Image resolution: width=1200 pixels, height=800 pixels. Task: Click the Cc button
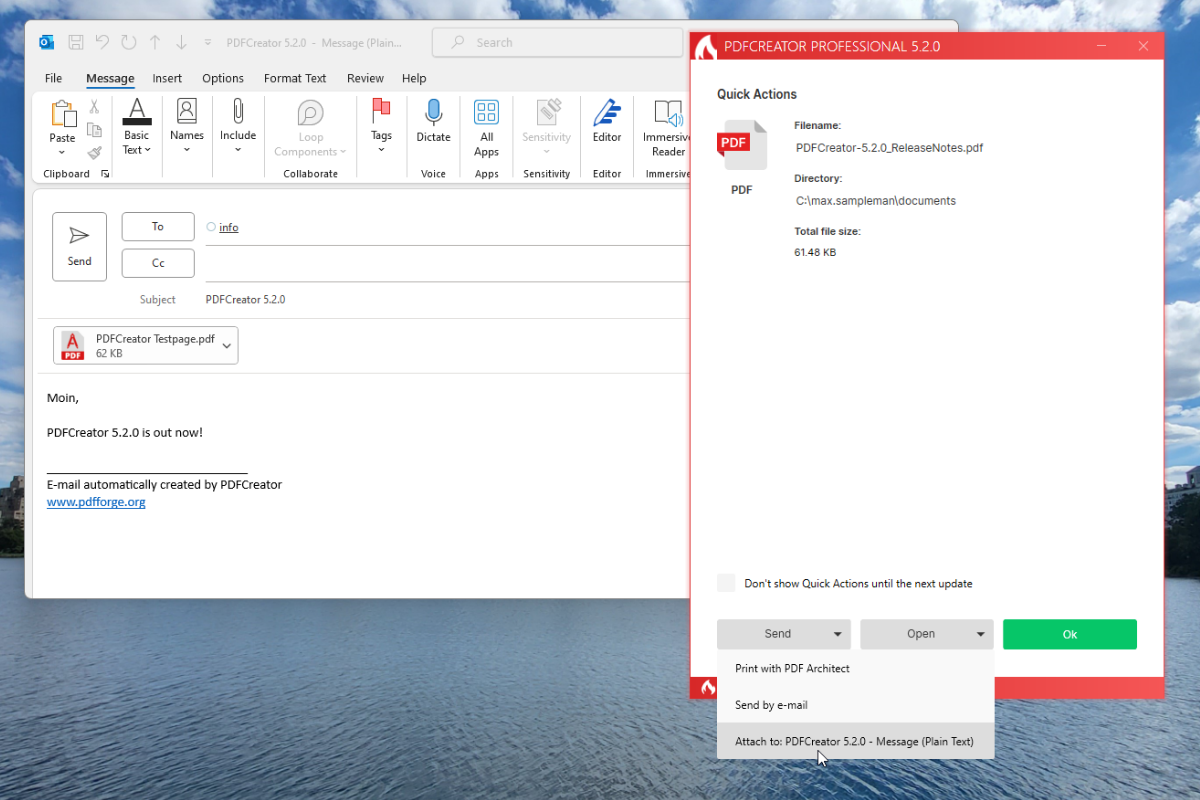pyautogui.click(x=158, y=263)
